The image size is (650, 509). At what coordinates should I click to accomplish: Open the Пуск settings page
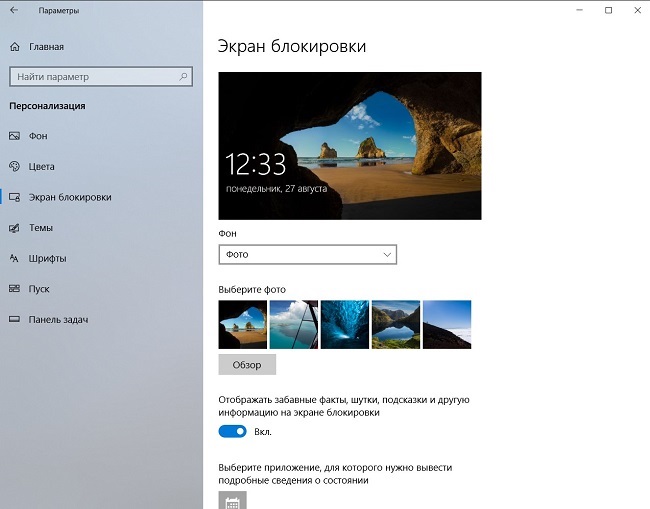point(39,289)
